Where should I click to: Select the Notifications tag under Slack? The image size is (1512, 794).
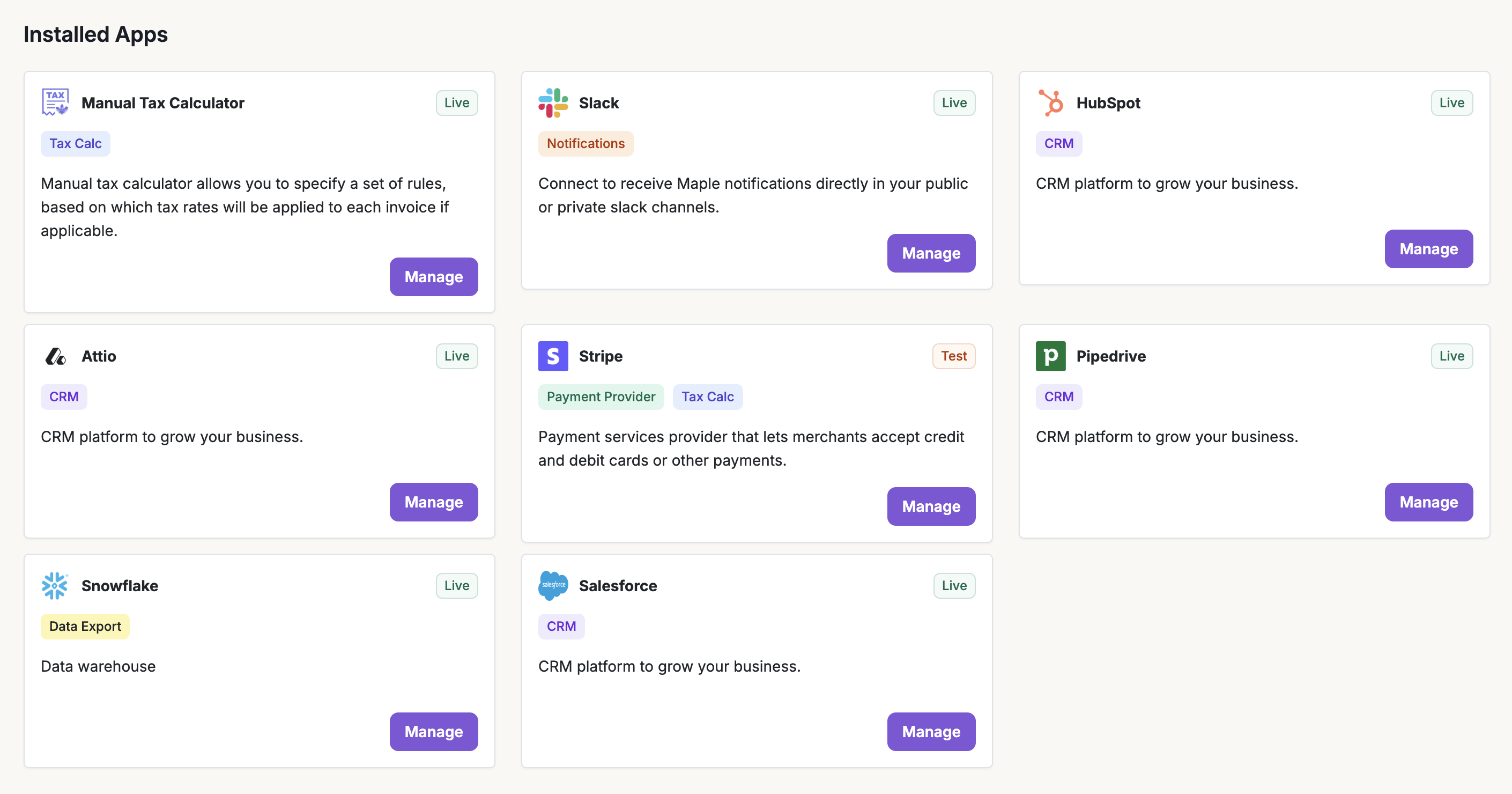coord(585,143)
